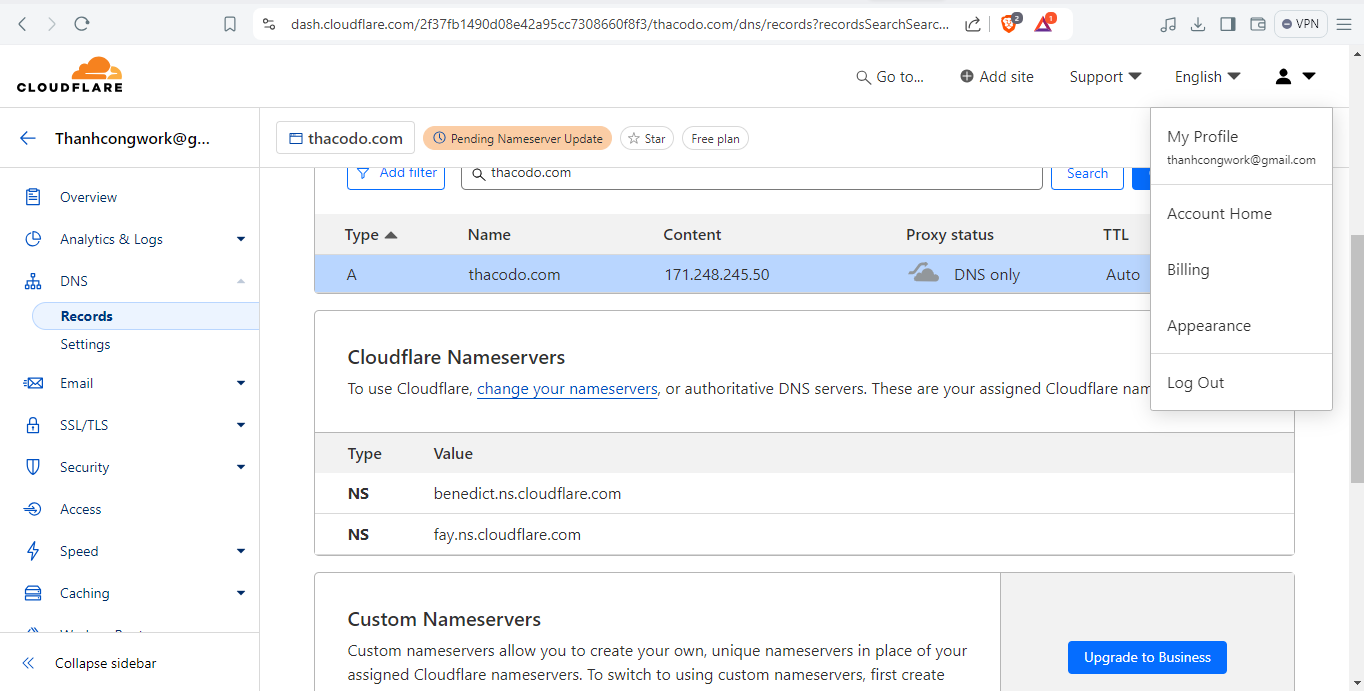The width and height of the screenshot is (1364, 691).
Task: Expand the Analytics & Logs arrow
Action: coord(241,239)
